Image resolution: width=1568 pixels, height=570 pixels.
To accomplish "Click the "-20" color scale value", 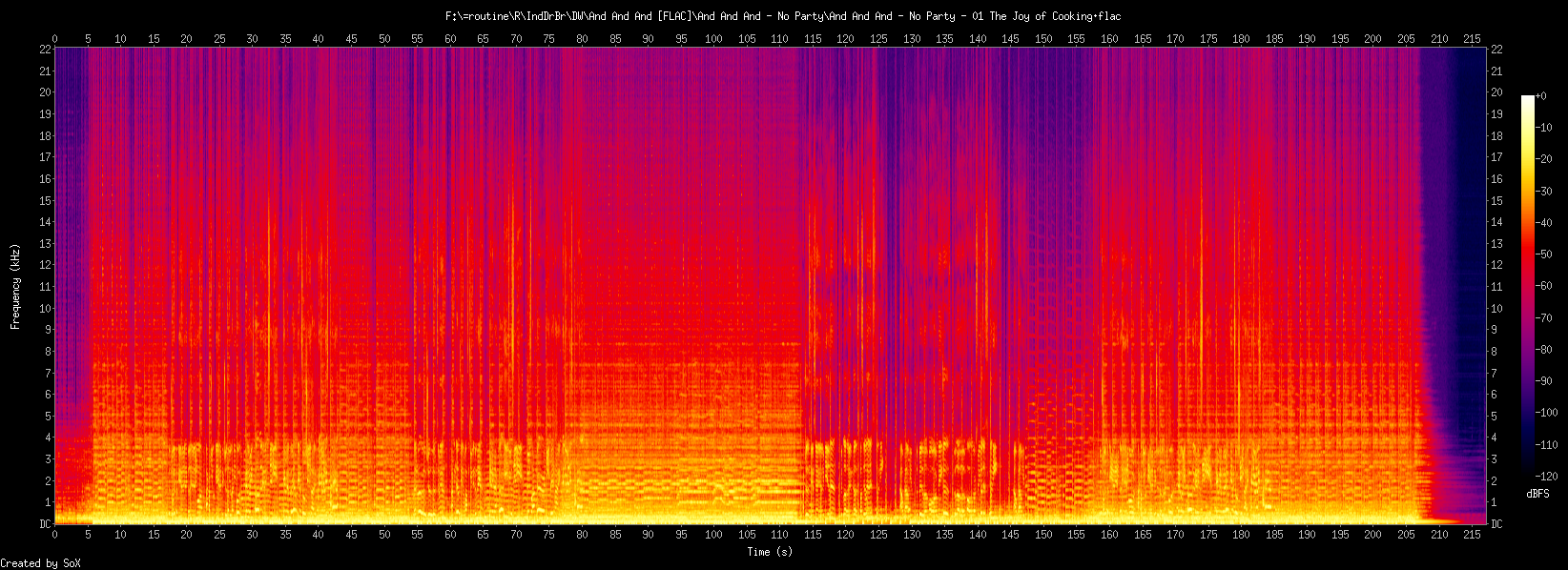I will (x=1543, y=159).
